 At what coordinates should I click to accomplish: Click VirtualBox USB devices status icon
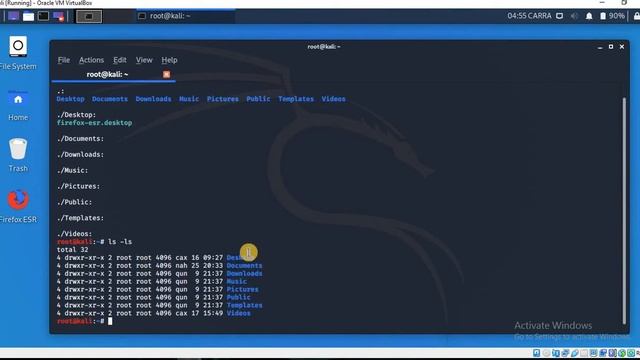(x=575, y=353)
